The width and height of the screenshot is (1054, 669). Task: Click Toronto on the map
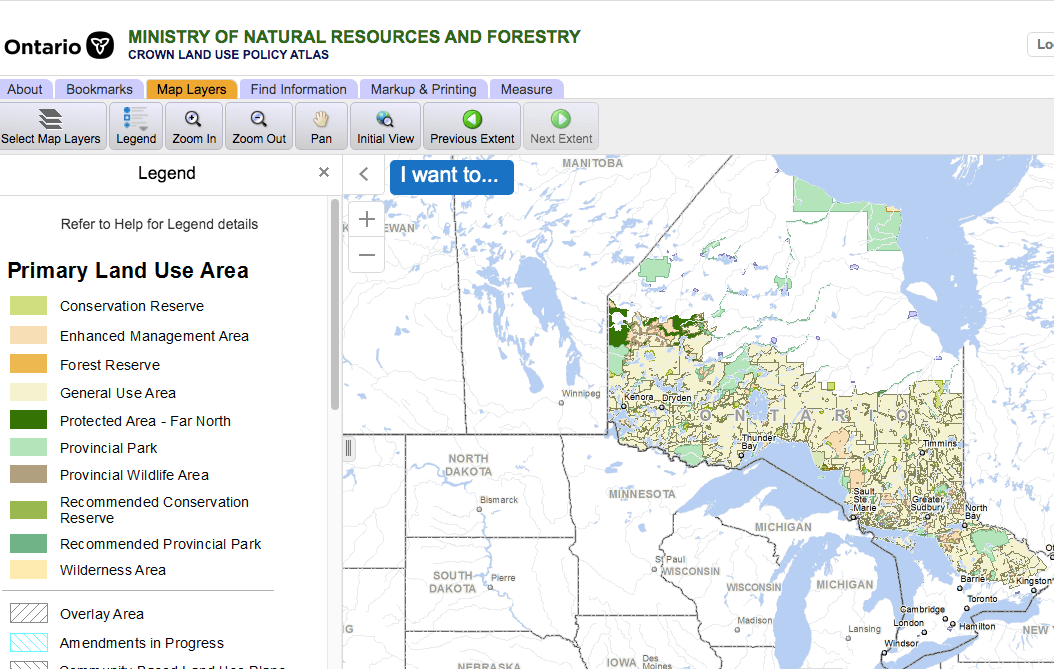(982, 599)
